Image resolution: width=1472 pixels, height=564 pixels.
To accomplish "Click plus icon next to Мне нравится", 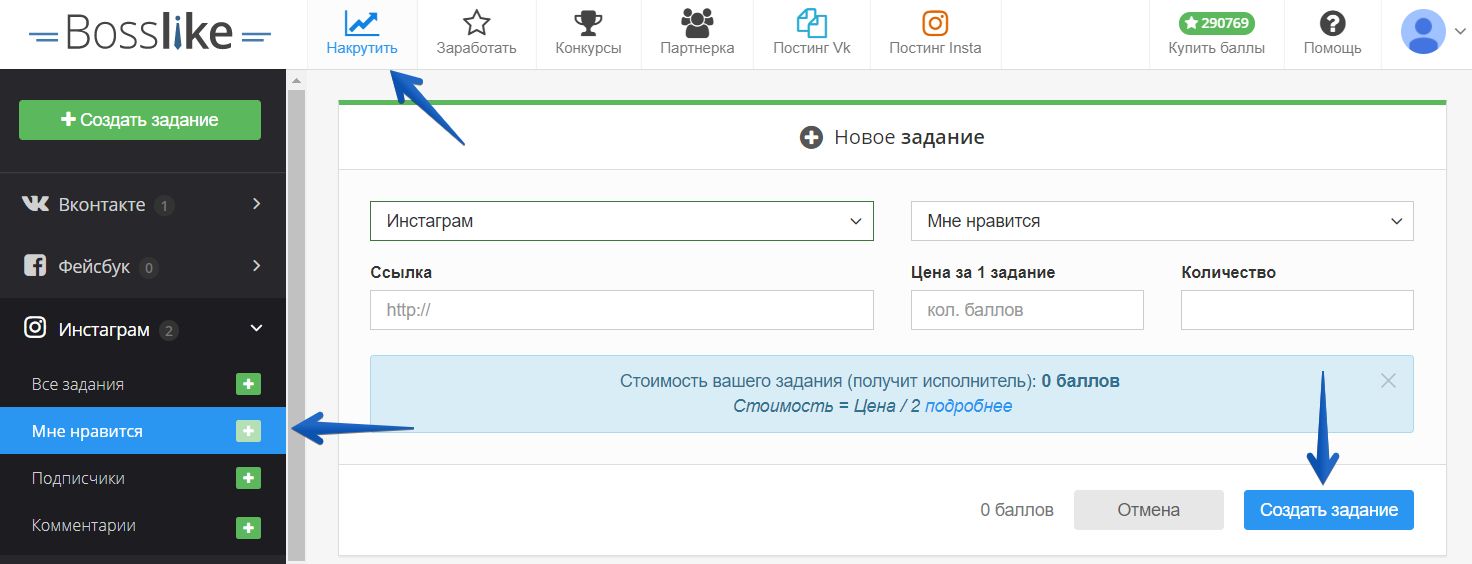I will 248,431.
